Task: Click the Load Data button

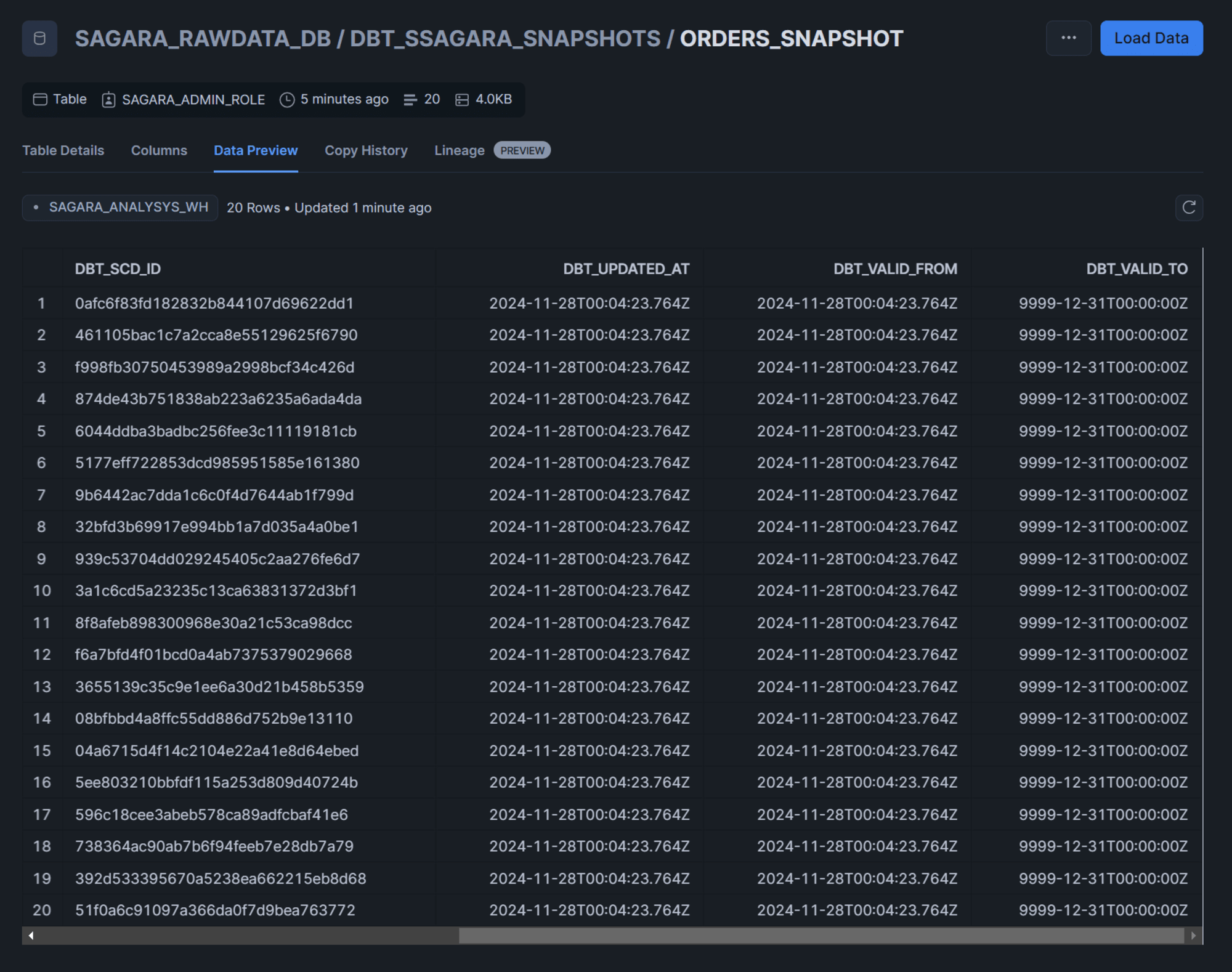Action: point(1151,38)
